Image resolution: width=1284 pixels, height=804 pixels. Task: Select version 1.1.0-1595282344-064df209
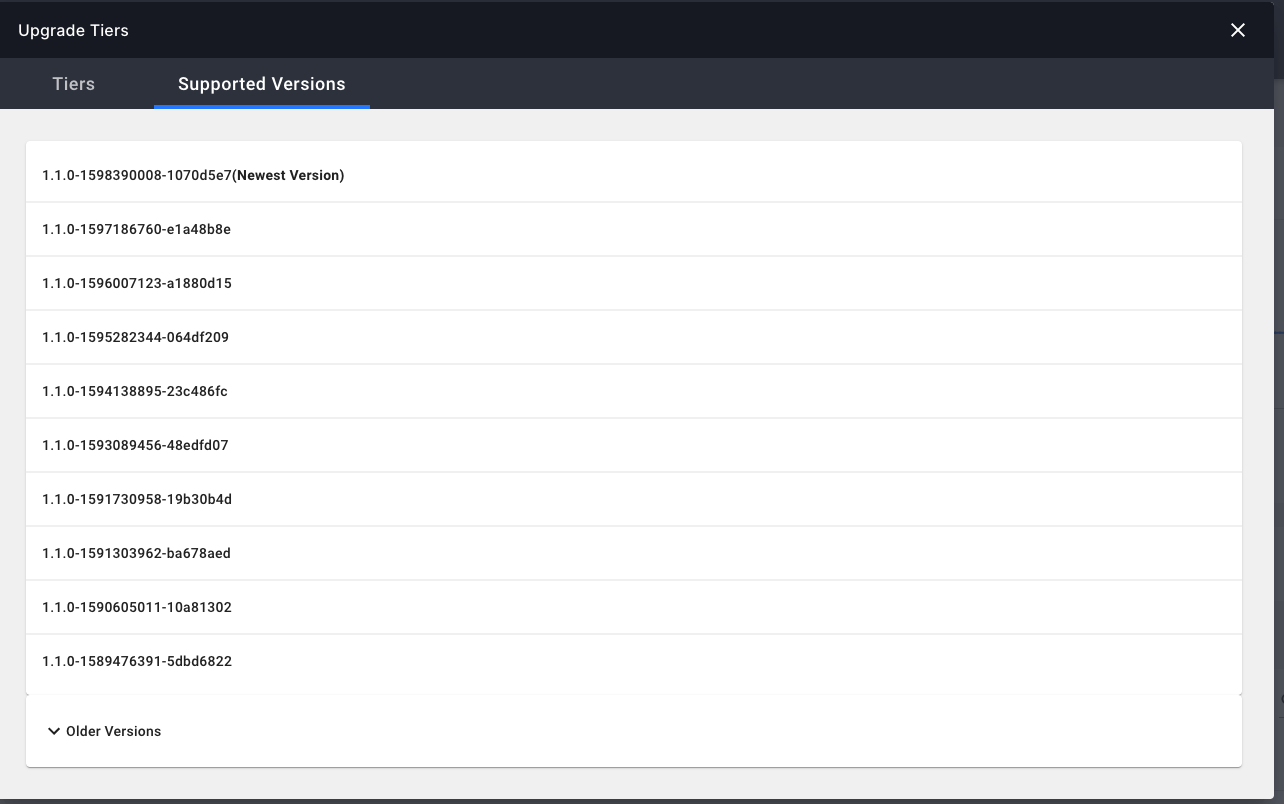pos(135,337)
